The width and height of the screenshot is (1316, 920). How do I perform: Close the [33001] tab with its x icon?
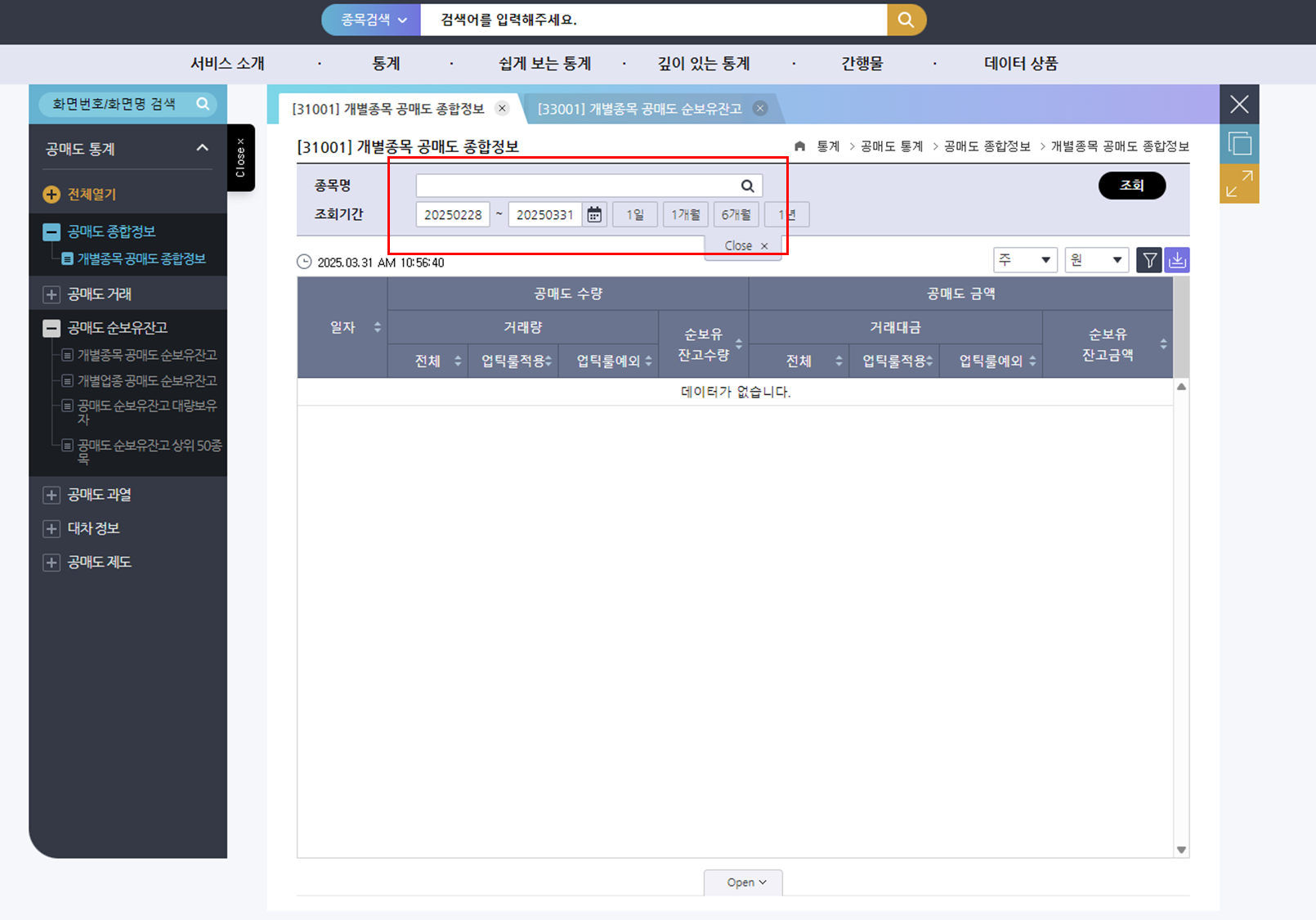pos(760,108)
